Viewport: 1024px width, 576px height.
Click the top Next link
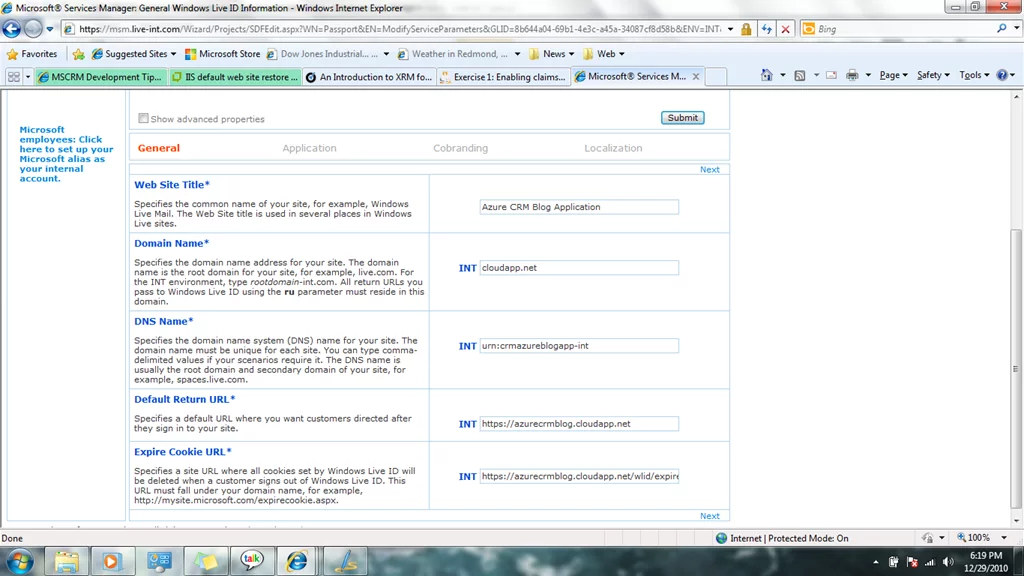point(710,170)
